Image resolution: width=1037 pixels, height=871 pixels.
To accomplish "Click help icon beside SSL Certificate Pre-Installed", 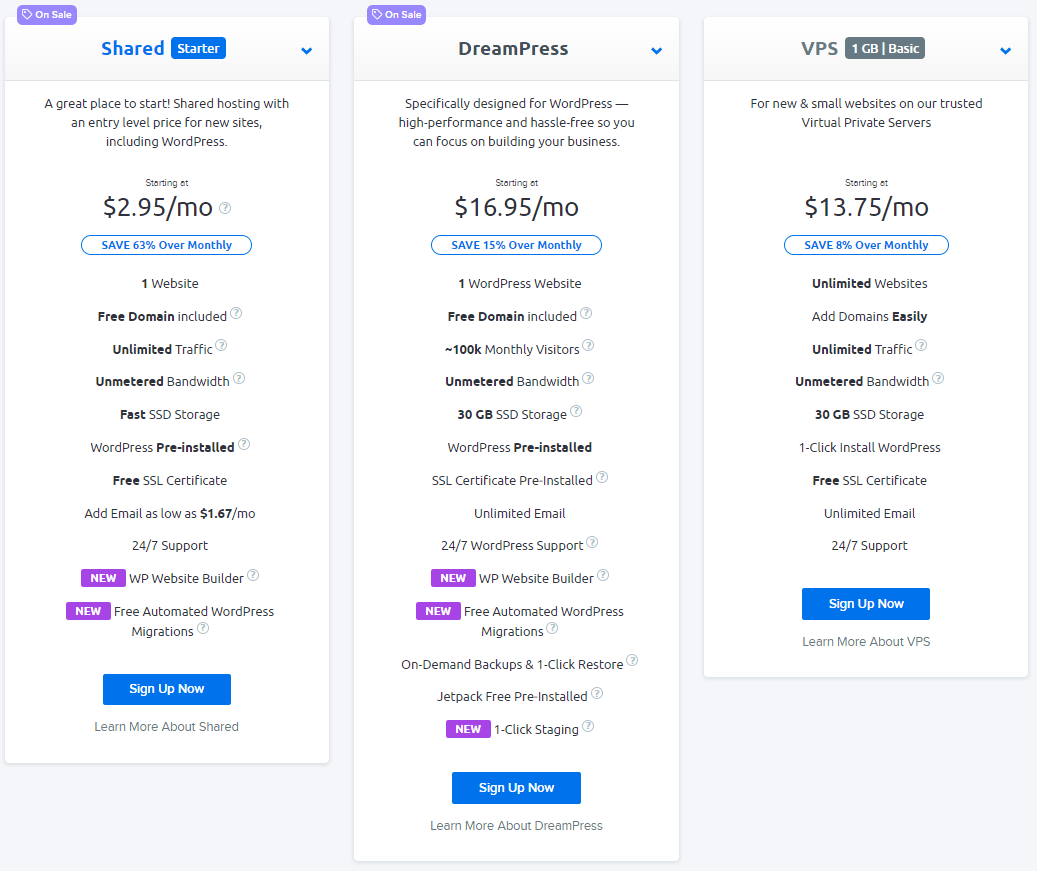I will 602,477.
